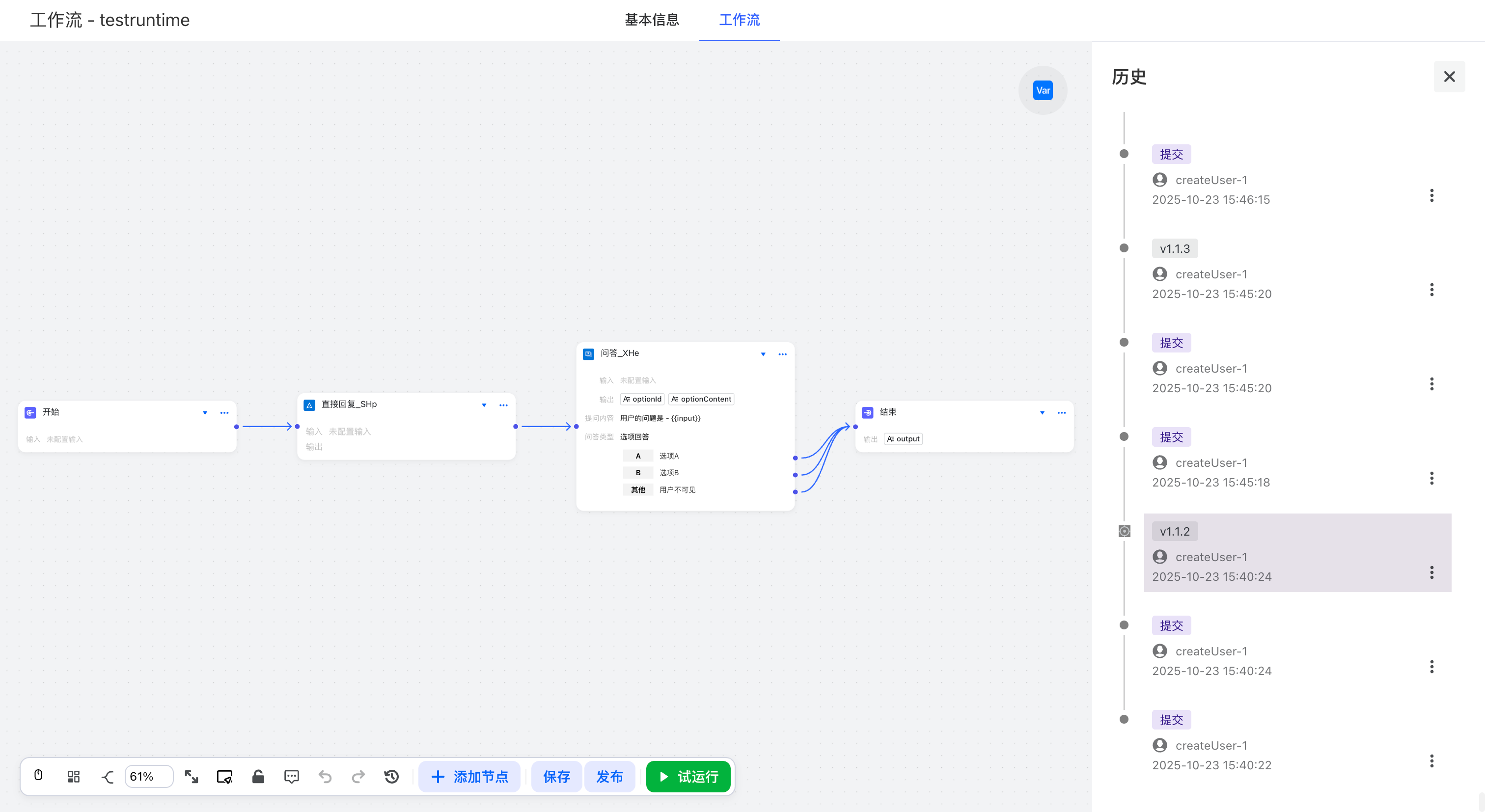
Task: Click the auto-layout grid icon
Action: 73,776
